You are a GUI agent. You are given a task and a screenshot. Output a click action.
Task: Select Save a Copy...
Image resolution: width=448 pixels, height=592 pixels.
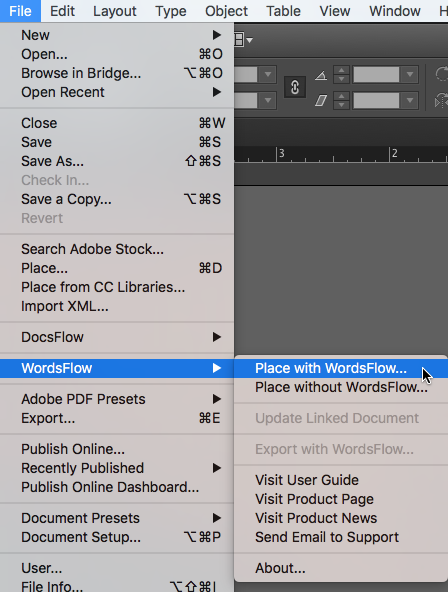tap(117, 199)
